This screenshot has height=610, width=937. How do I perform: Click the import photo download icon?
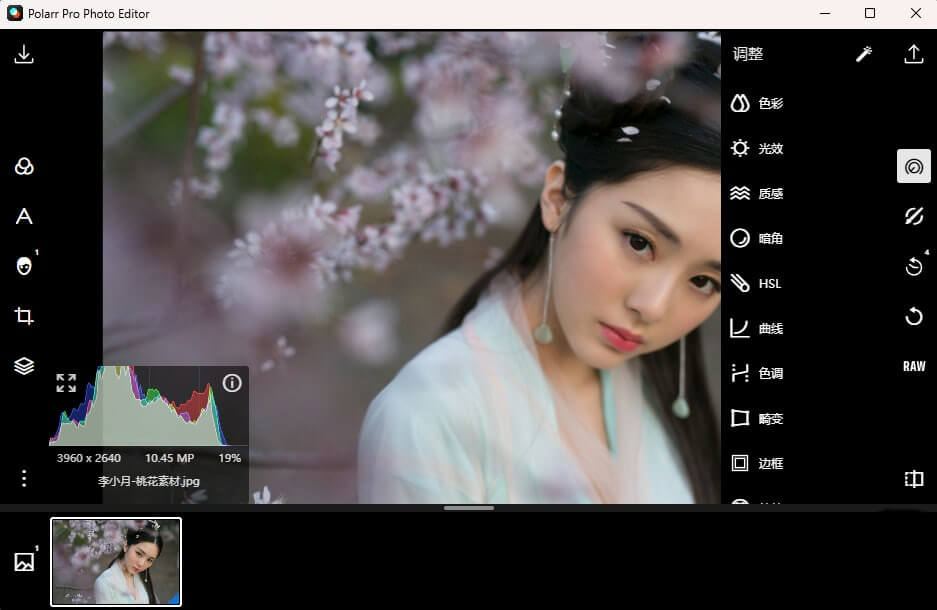click(x=24, y=54)
